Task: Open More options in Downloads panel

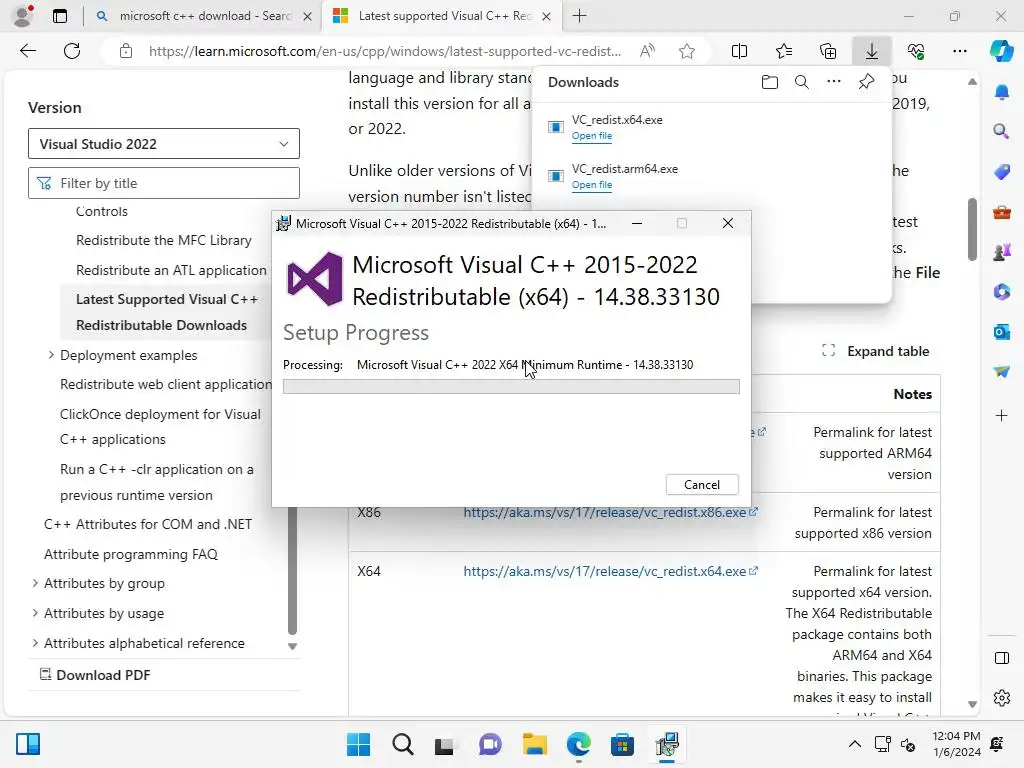Action: [x=833, y=82]
